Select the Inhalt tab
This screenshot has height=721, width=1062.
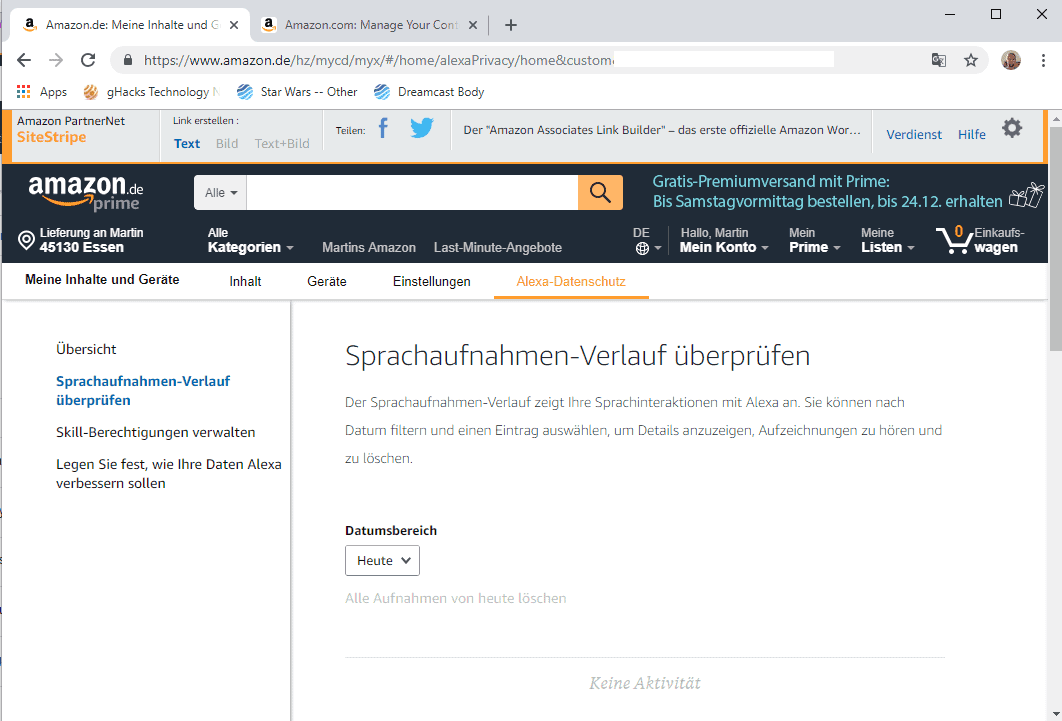point(245,282)
